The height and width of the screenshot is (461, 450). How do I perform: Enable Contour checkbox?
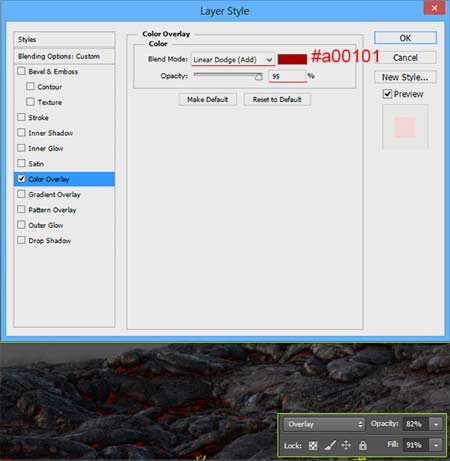[x=30, y=86]
